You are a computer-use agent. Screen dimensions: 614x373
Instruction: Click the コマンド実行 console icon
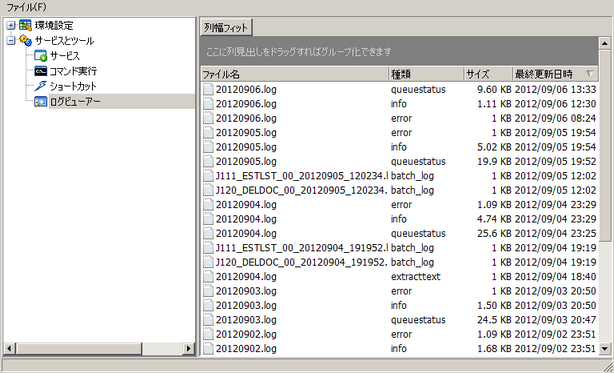coord(40,71)
